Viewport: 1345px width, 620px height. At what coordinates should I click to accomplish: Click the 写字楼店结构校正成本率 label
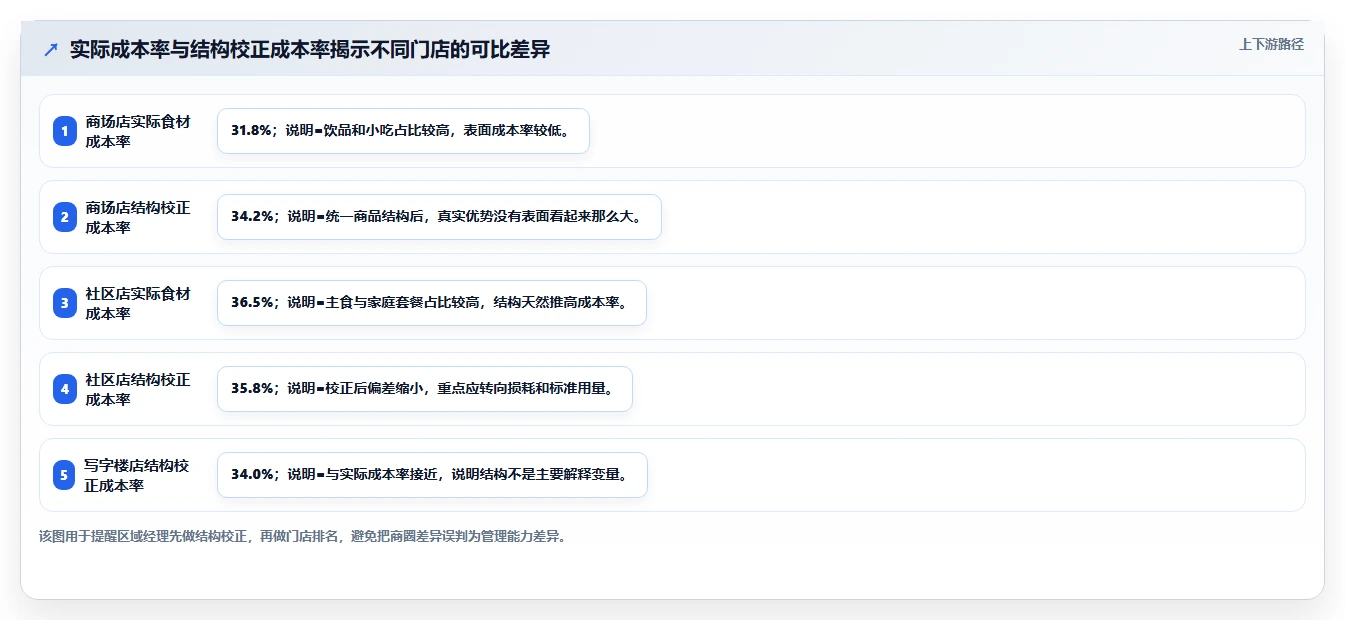tap(137, 475)
